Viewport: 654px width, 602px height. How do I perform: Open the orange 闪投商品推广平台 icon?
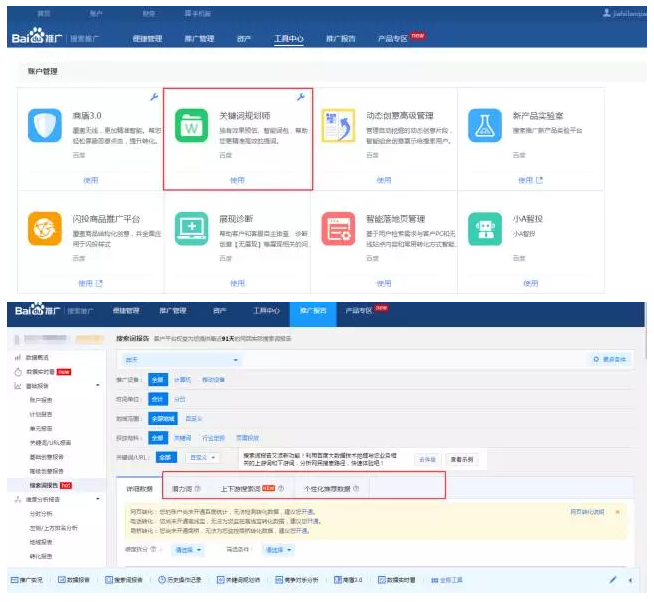(45, 229)
